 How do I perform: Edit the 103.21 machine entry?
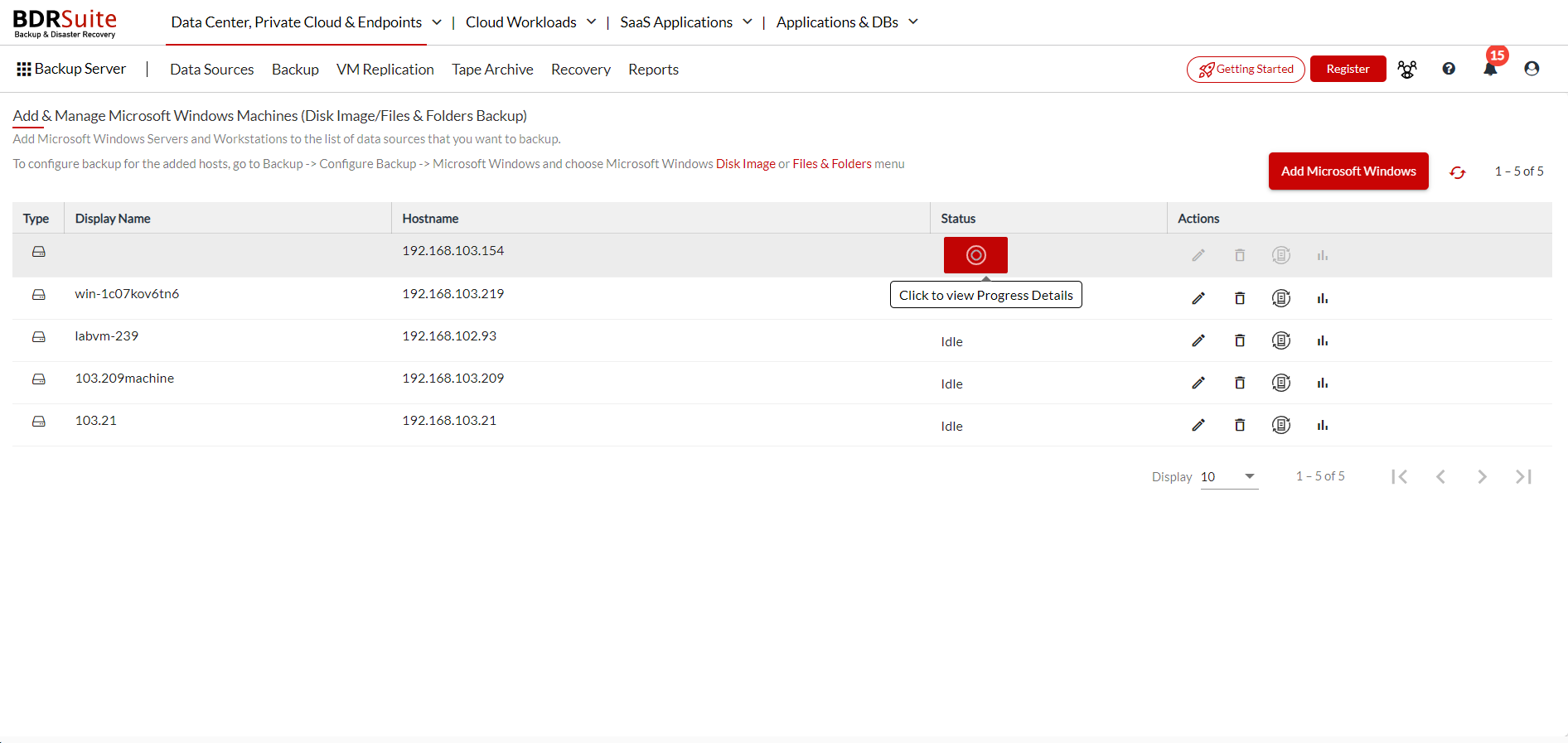(1198, 425)
